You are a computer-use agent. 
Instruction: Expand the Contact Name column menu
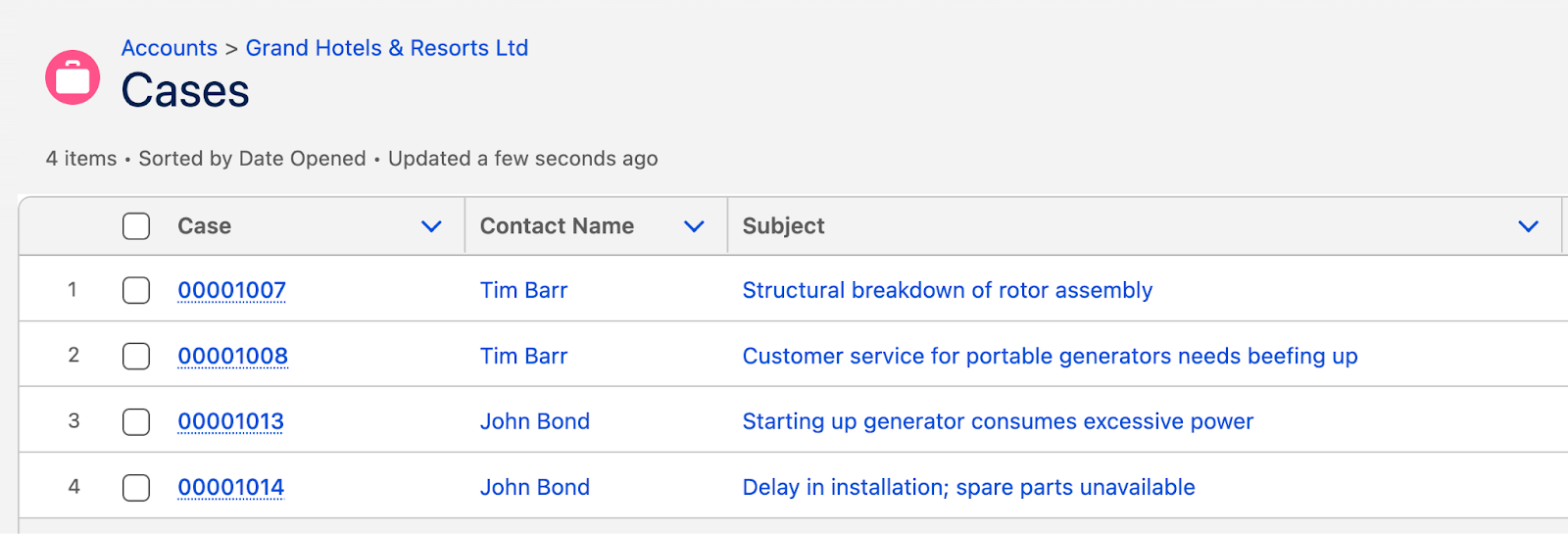click(x=694, y=226)
